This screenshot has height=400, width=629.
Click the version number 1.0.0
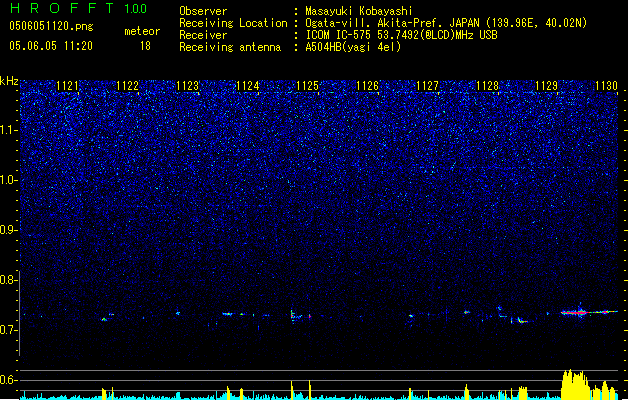click(x=136, y=9)
